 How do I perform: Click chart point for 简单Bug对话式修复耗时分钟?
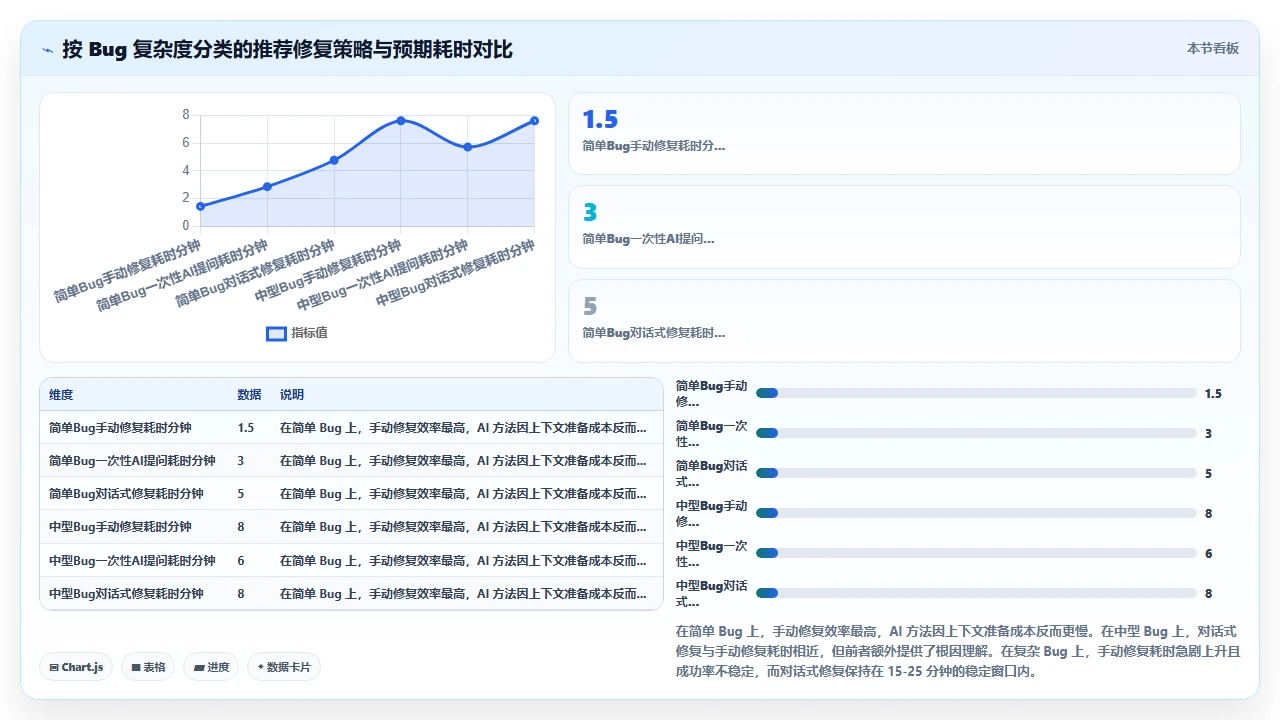(334, 160)
